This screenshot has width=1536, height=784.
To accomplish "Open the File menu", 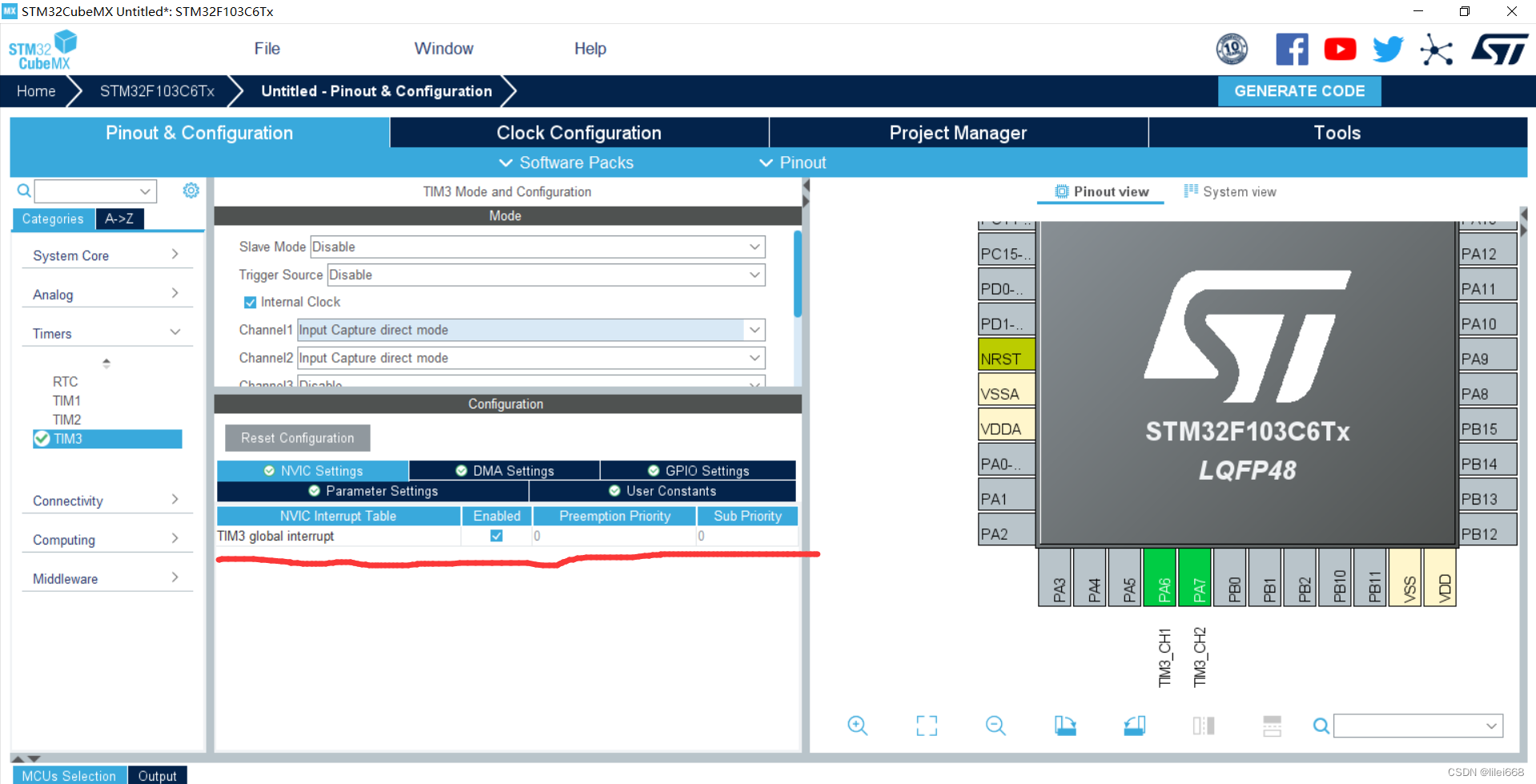I will [267, 49].
